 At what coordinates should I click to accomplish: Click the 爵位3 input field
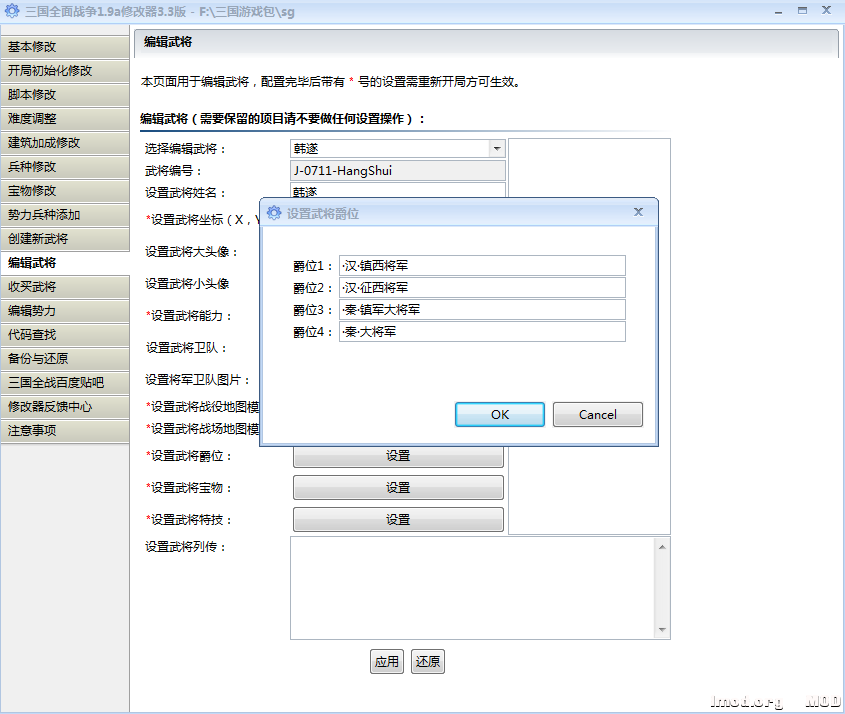[x=482, y=309]
